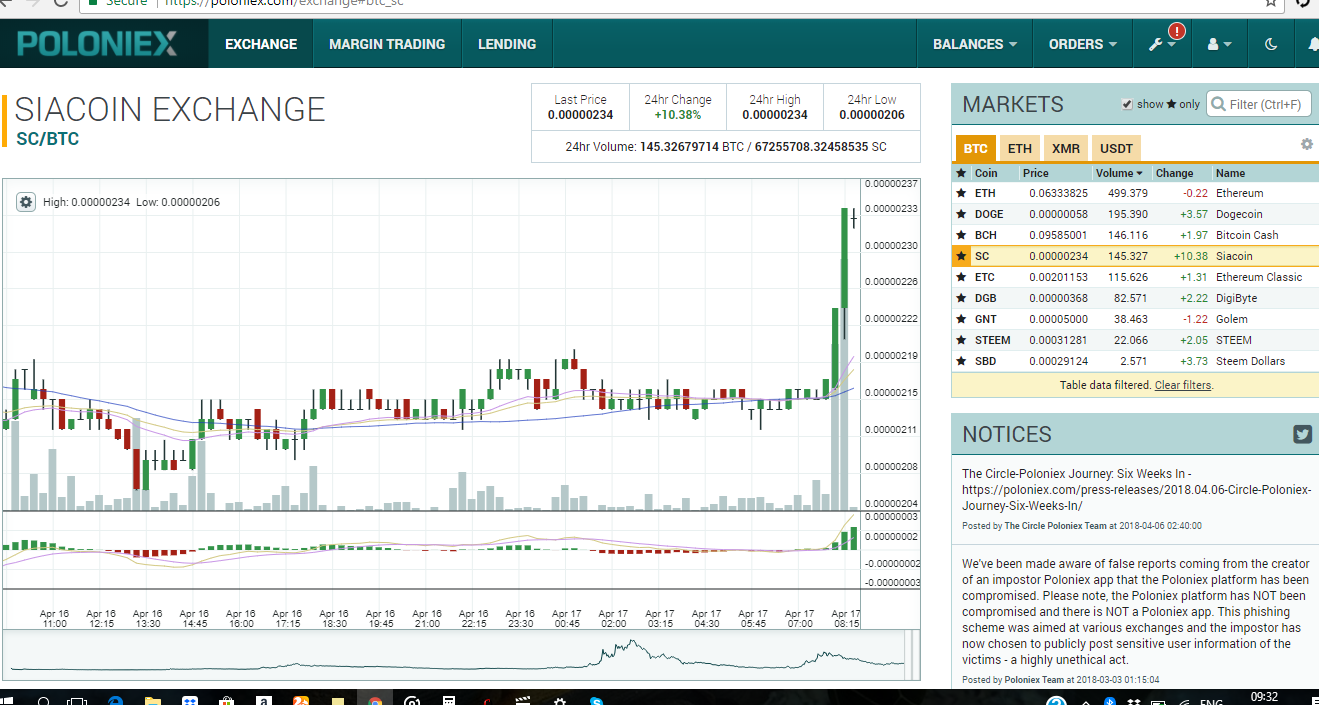Unstar the STEEM market row
Screen dimensions: 1319x705
tap(961, 340)
